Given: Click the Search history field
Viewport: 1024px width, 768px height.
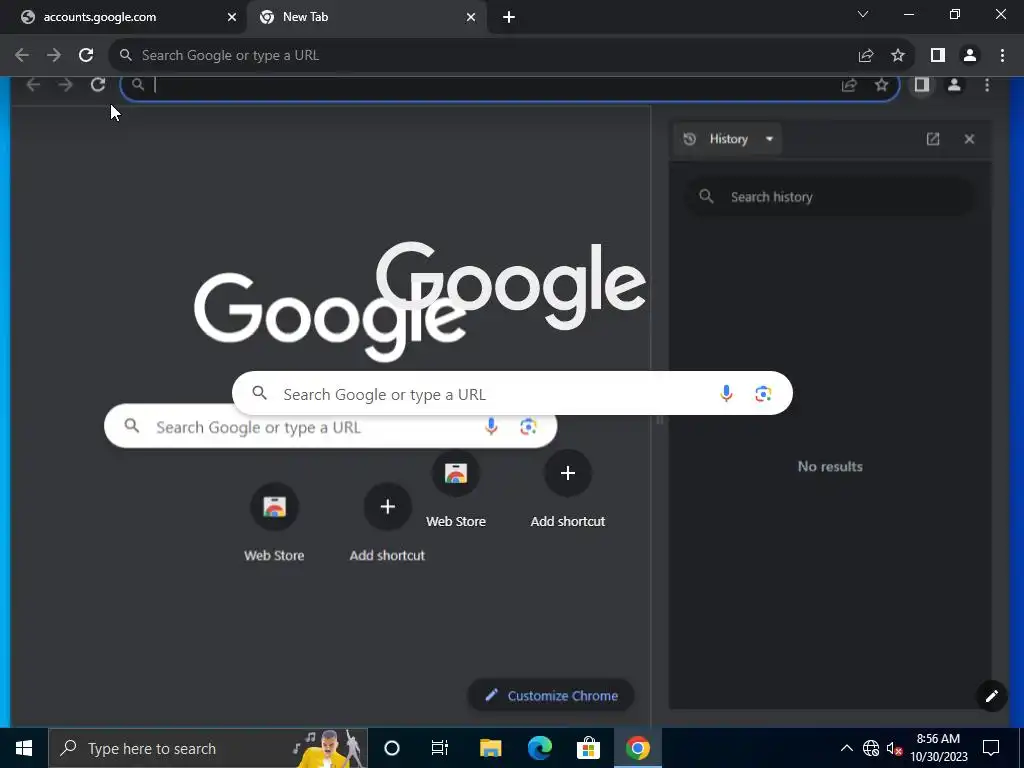Looking at the screenshot, I should coord(830,197).
